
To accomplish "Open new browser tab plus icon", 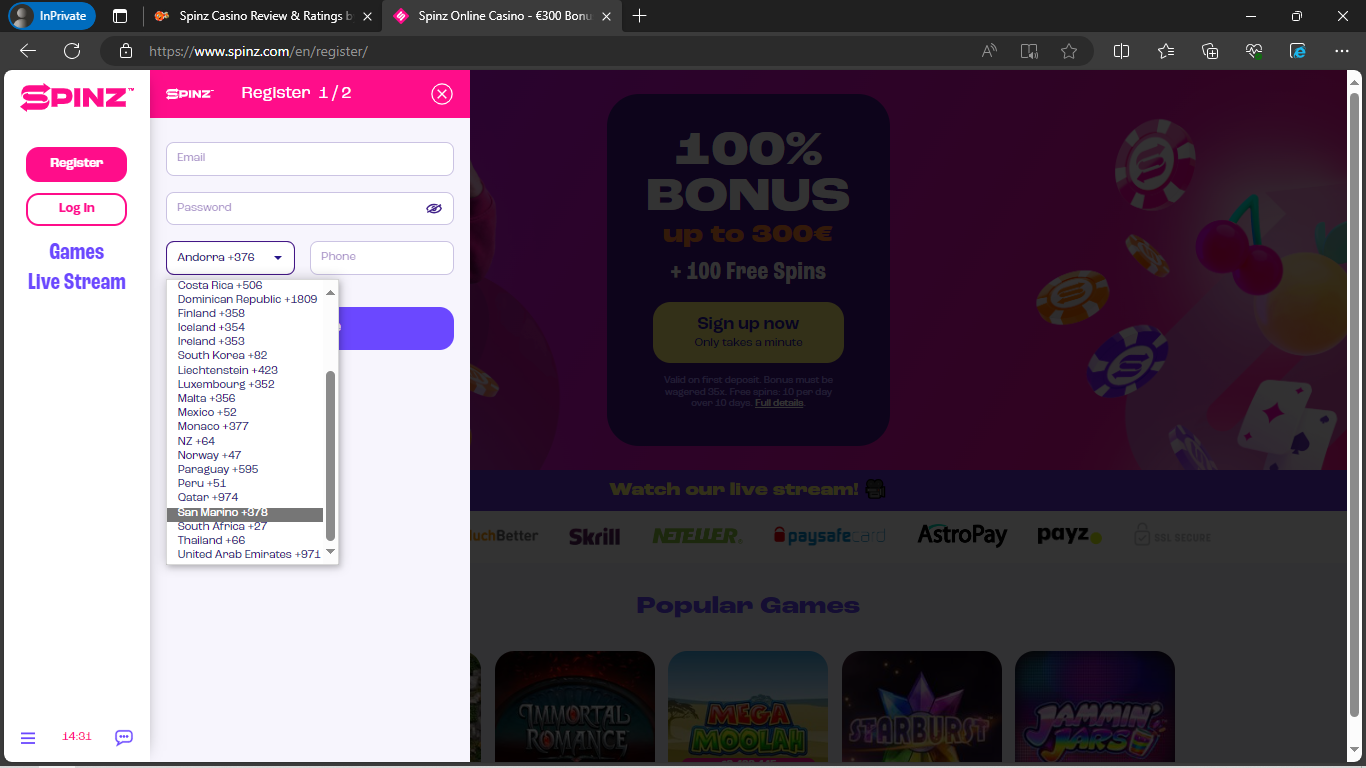I will click(x=640, y=16).
